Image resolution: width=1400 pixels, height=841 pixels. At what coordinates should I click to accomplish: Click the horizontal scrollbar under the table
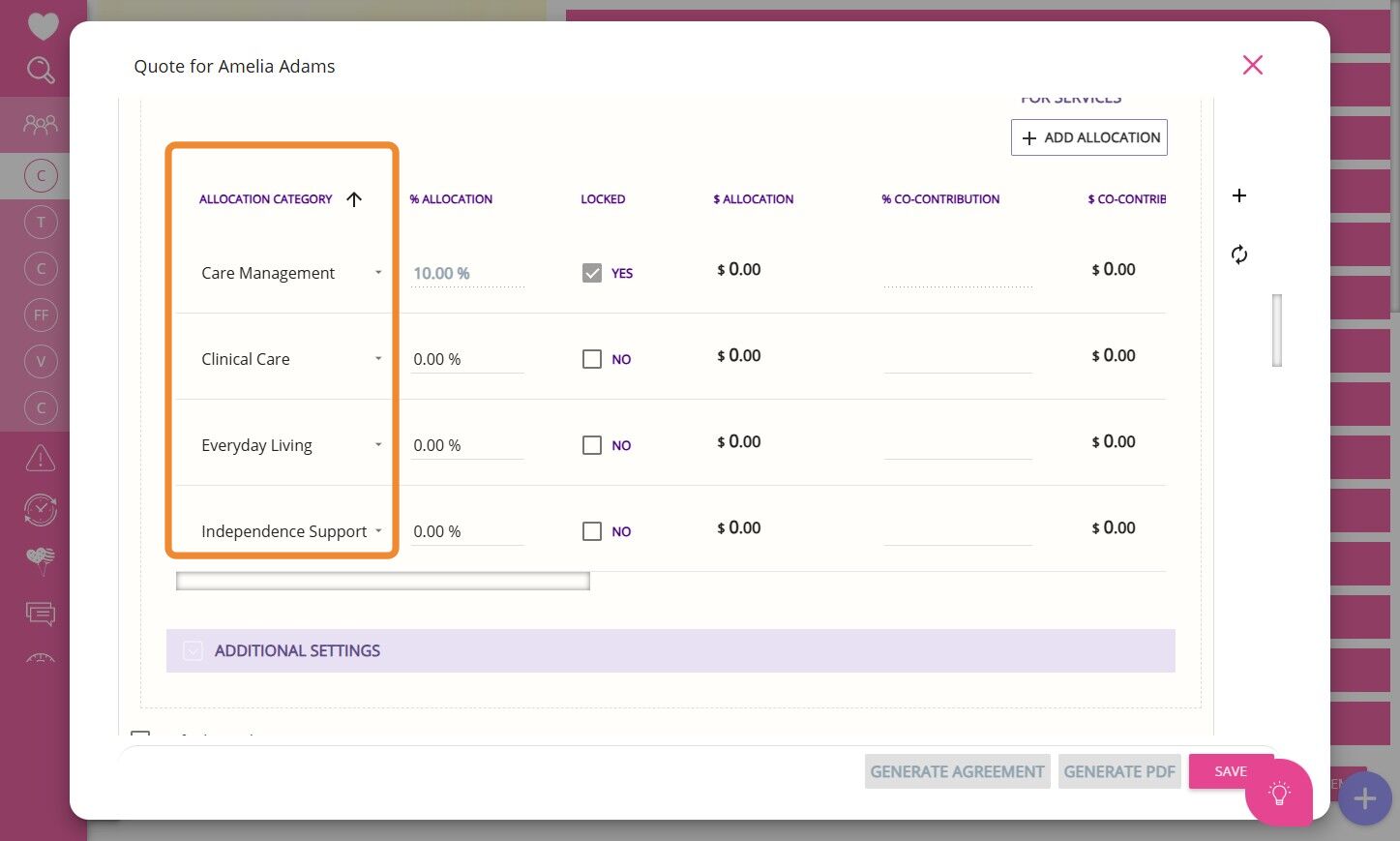383,581
